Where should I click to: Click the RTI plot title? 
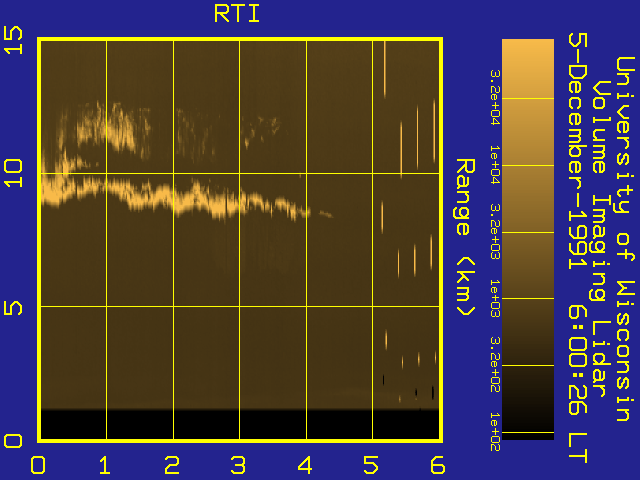(x=237, y=14)
